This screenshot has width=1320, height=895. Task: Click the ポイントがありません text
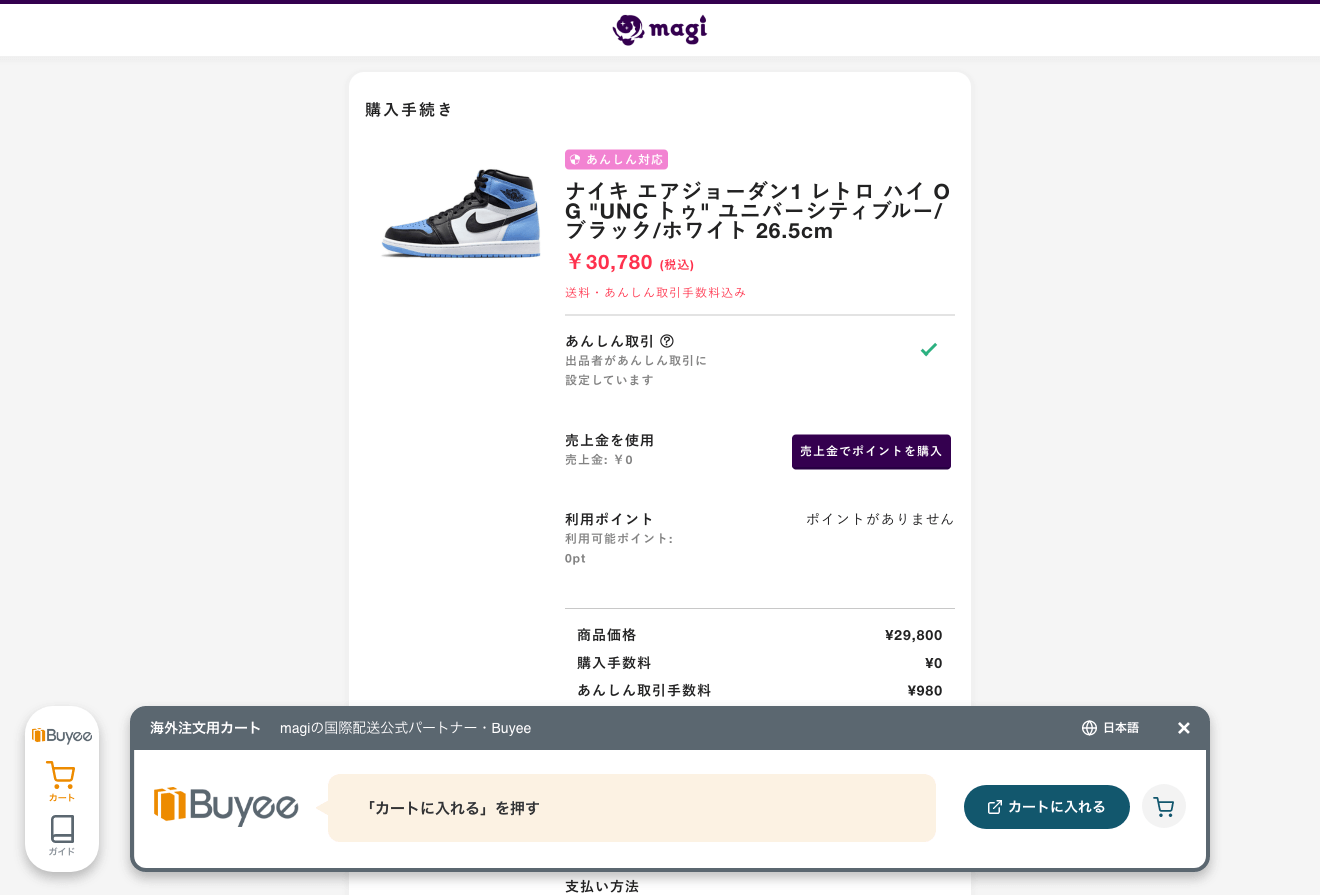(x=880, y=519)
